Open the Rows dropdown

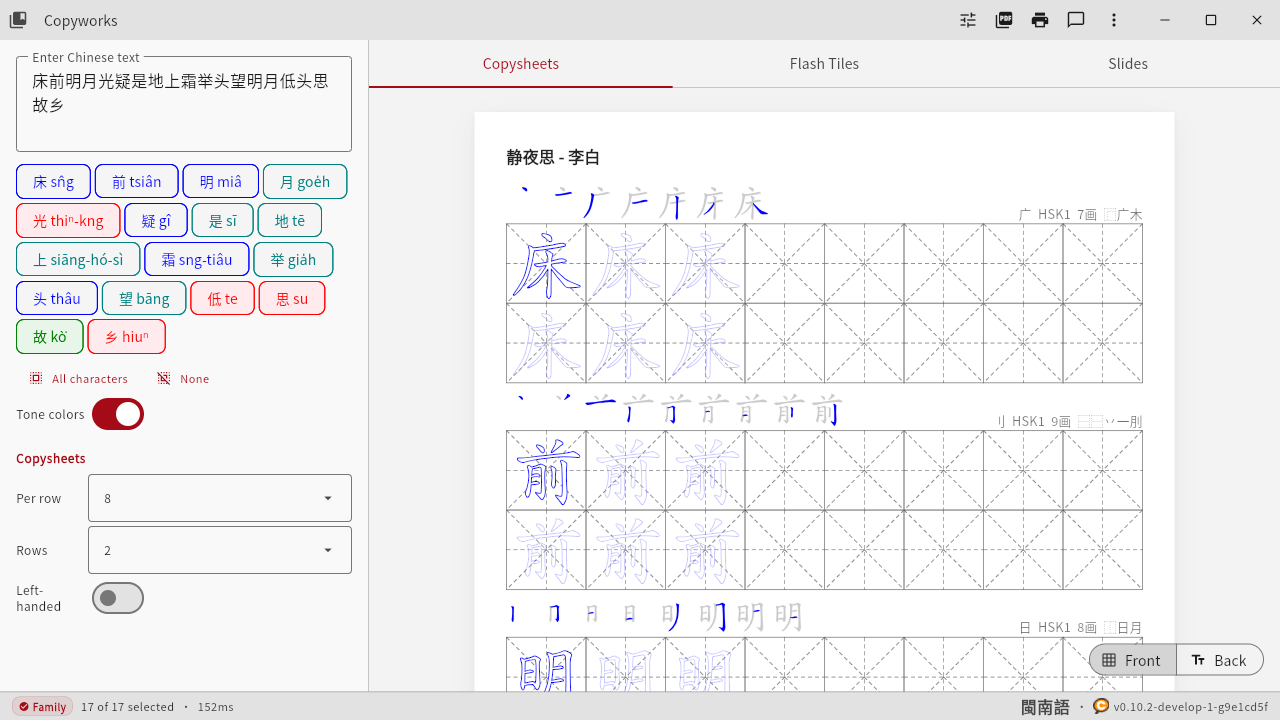[x=219, y=549]
